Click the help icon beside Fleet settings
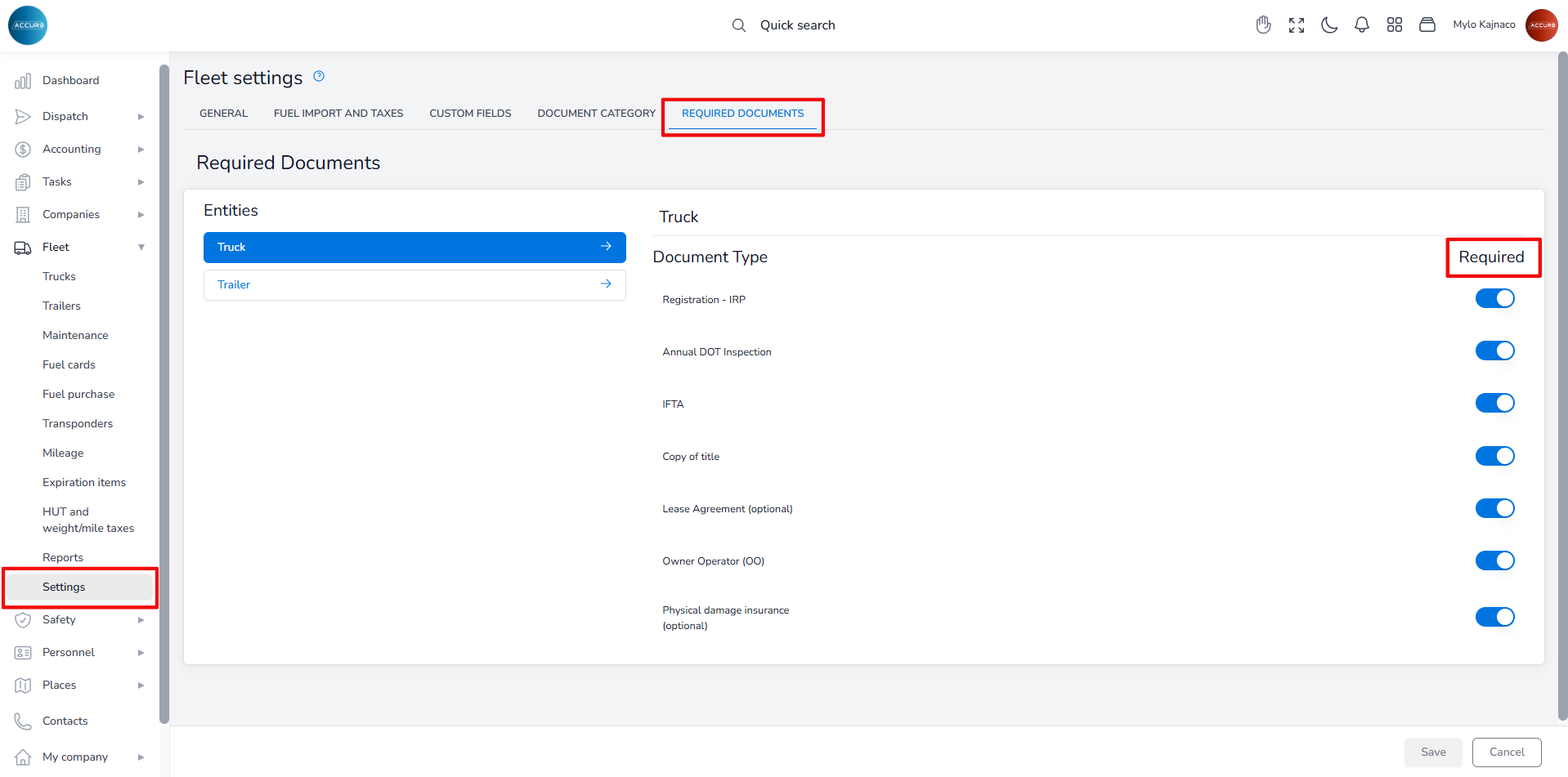 tap(319, 77)
